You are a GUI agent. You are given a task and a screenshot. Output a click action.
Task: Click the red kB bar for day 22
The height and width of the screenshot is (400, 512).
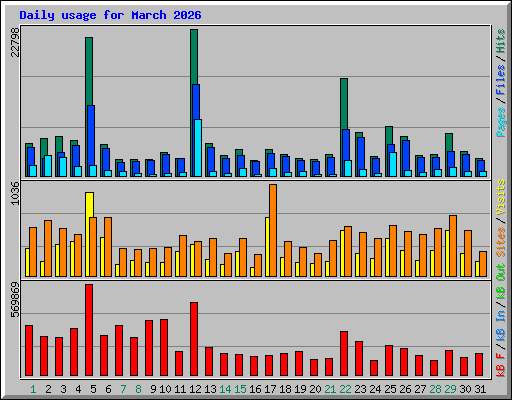[344, 354]
